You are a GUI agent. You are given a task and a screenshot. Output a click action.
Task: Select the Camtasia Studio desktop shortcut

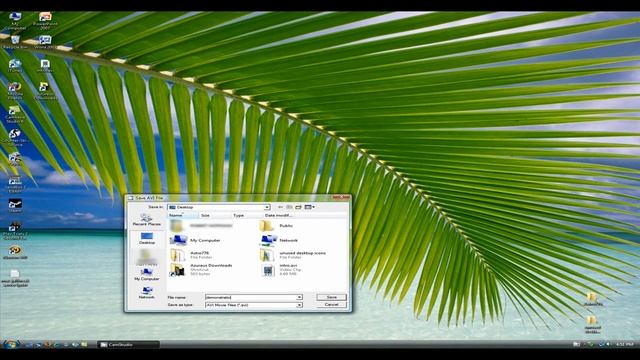[15, 115]
